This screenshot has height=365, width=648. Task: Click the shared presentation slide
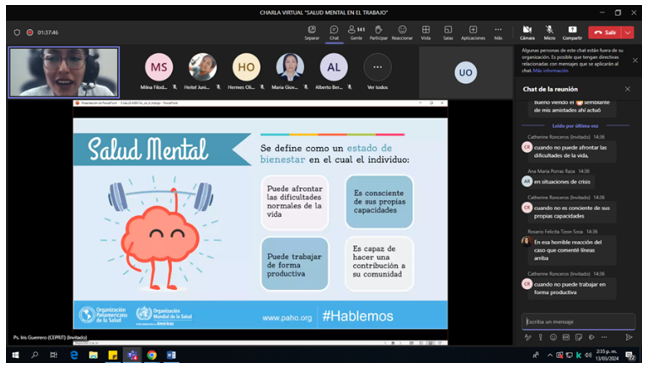(x=260, y=223)
